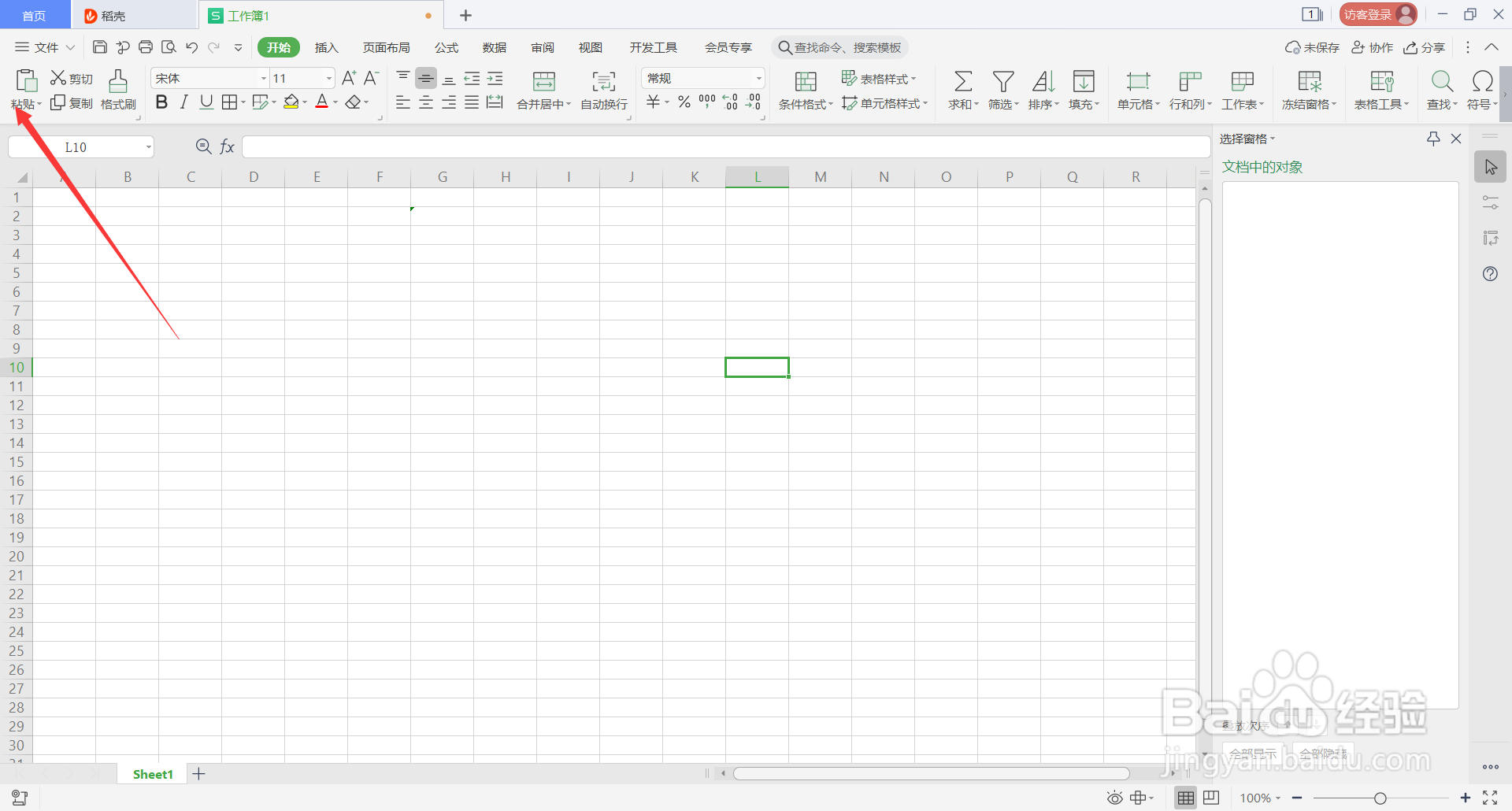
Task: Pin the Selection Pane
Action: pos(1433,139)
